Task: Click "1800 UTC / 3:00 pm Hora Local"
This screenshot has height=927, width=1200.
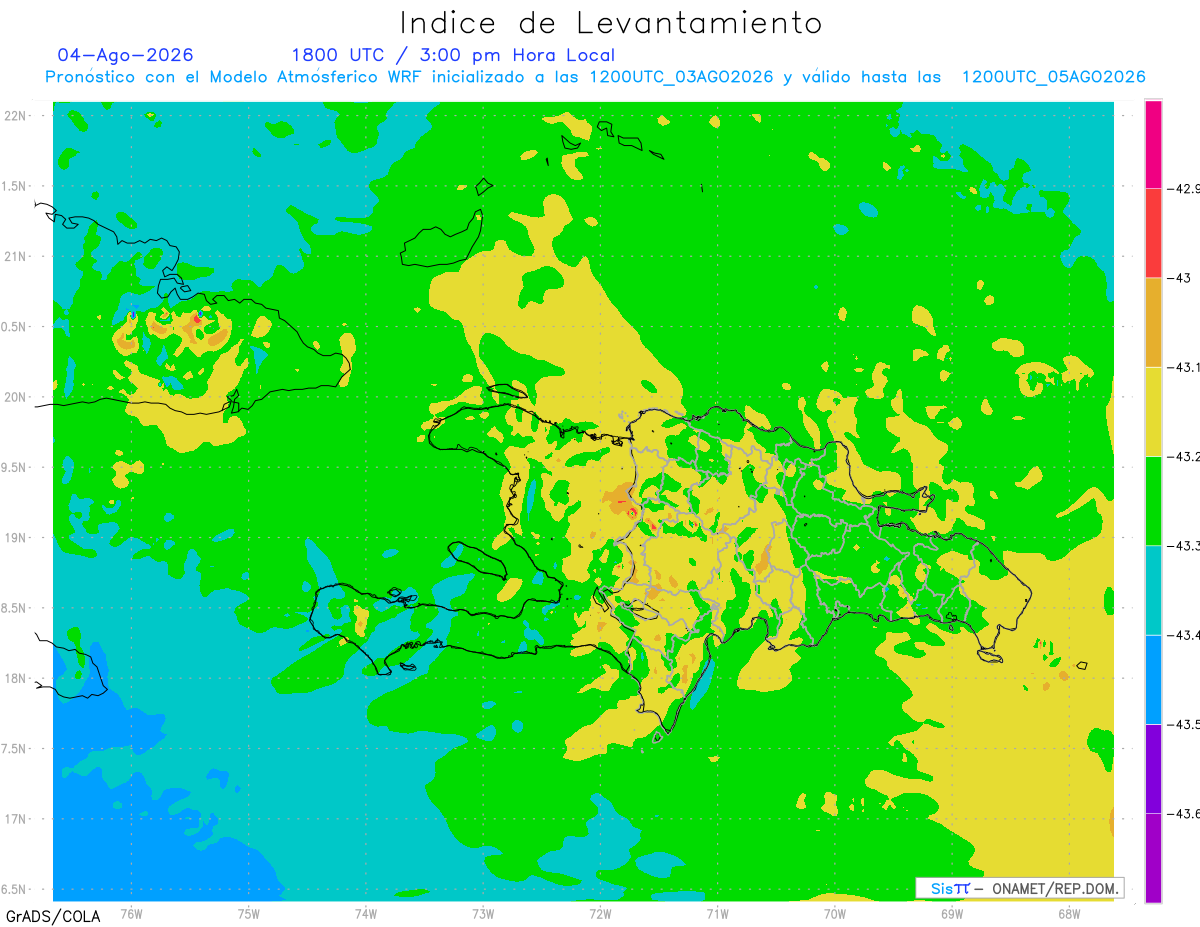Action: click(x=453, y=55)
